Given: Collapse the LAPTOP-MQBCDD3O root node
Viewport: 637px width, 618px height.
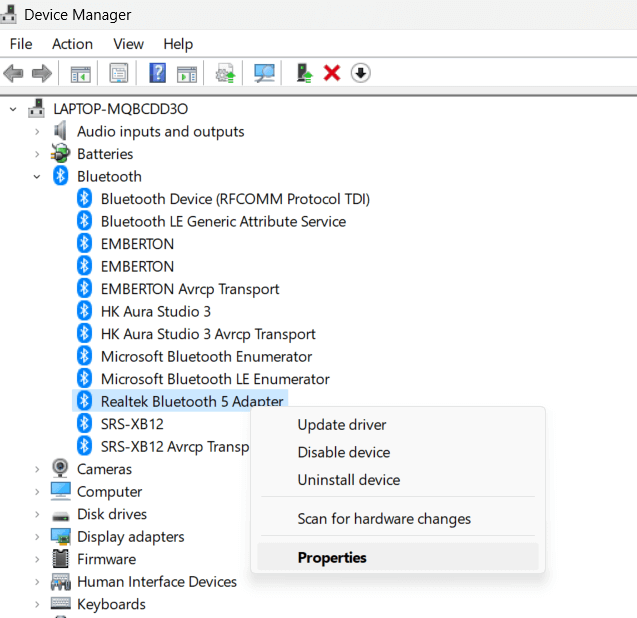Looking at the screenshot, I should pos(13,109).
